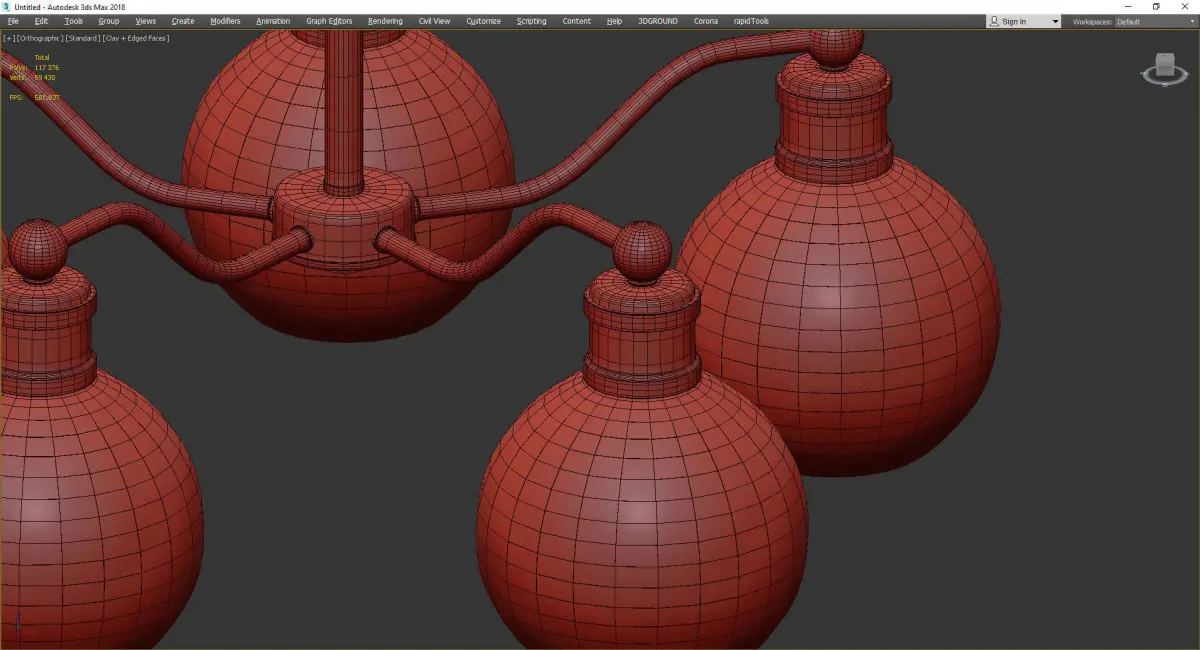Click the Verts statistic value 59 430

(44, 77)
